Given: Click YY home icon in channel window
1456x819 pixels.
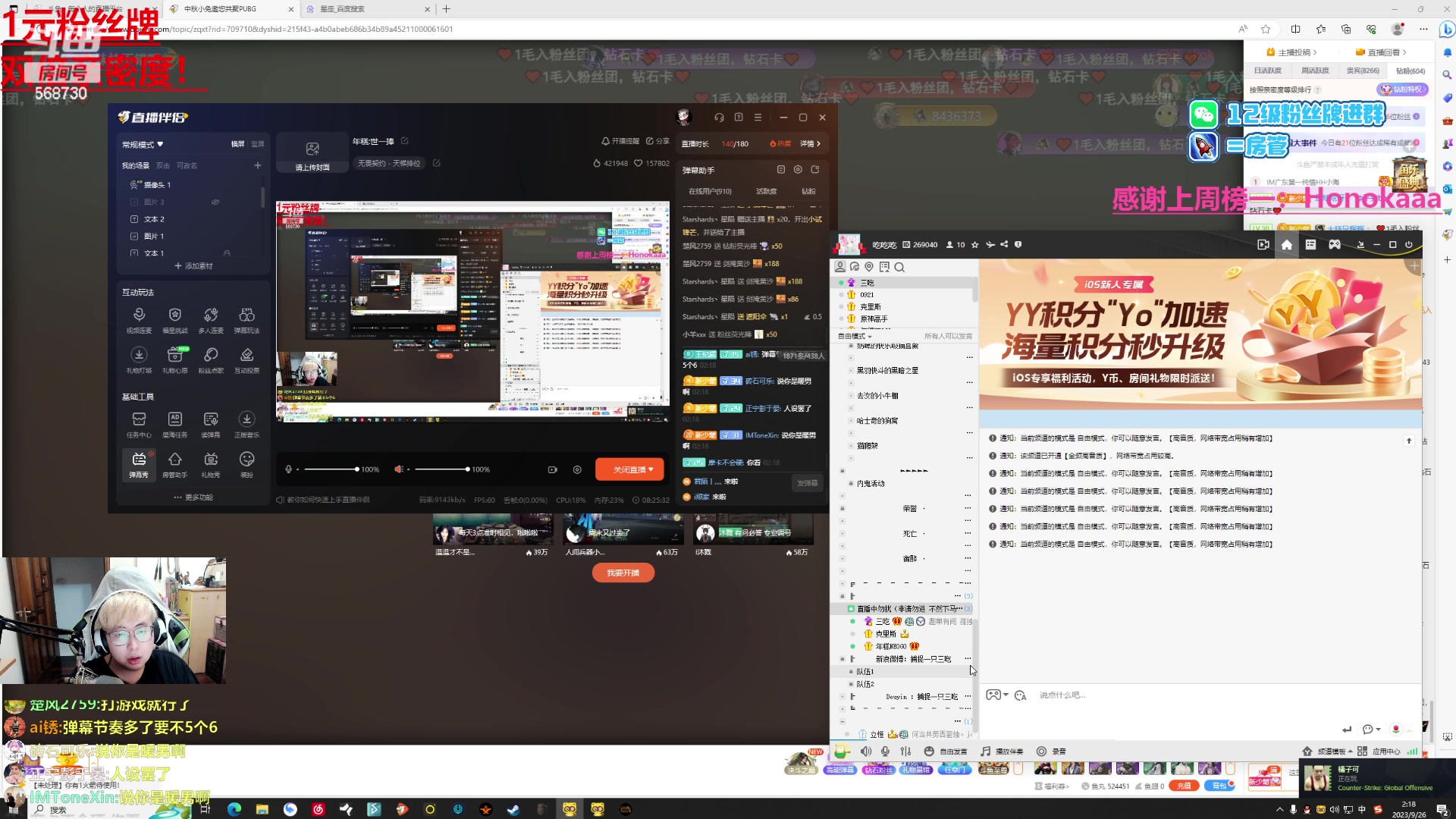Looking at the screenshot, I should tap(1287, 245).
